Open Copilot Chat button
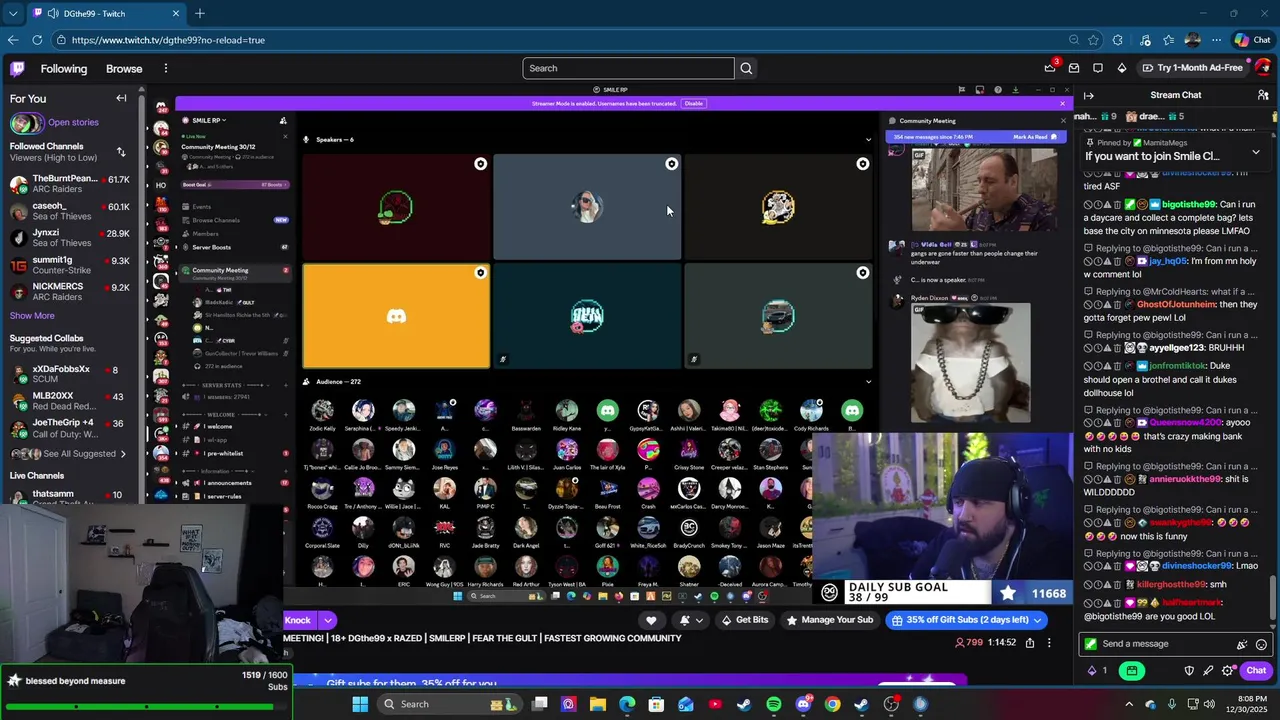1280x720 pixels. click(1252, 40)
